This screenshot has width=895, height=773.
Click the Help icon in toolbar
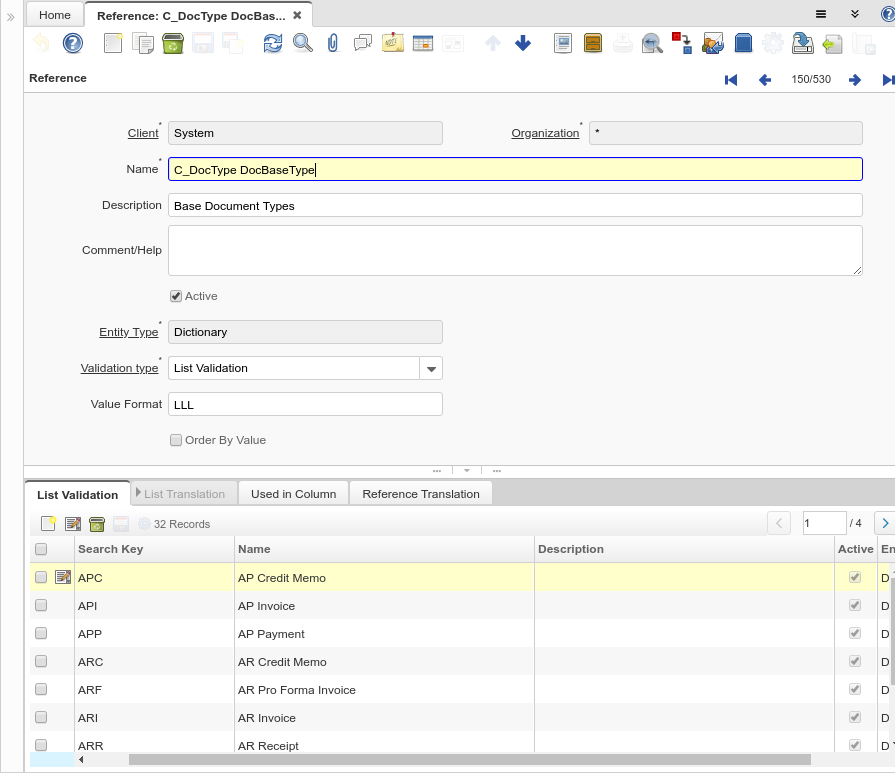tap(72, 43)
